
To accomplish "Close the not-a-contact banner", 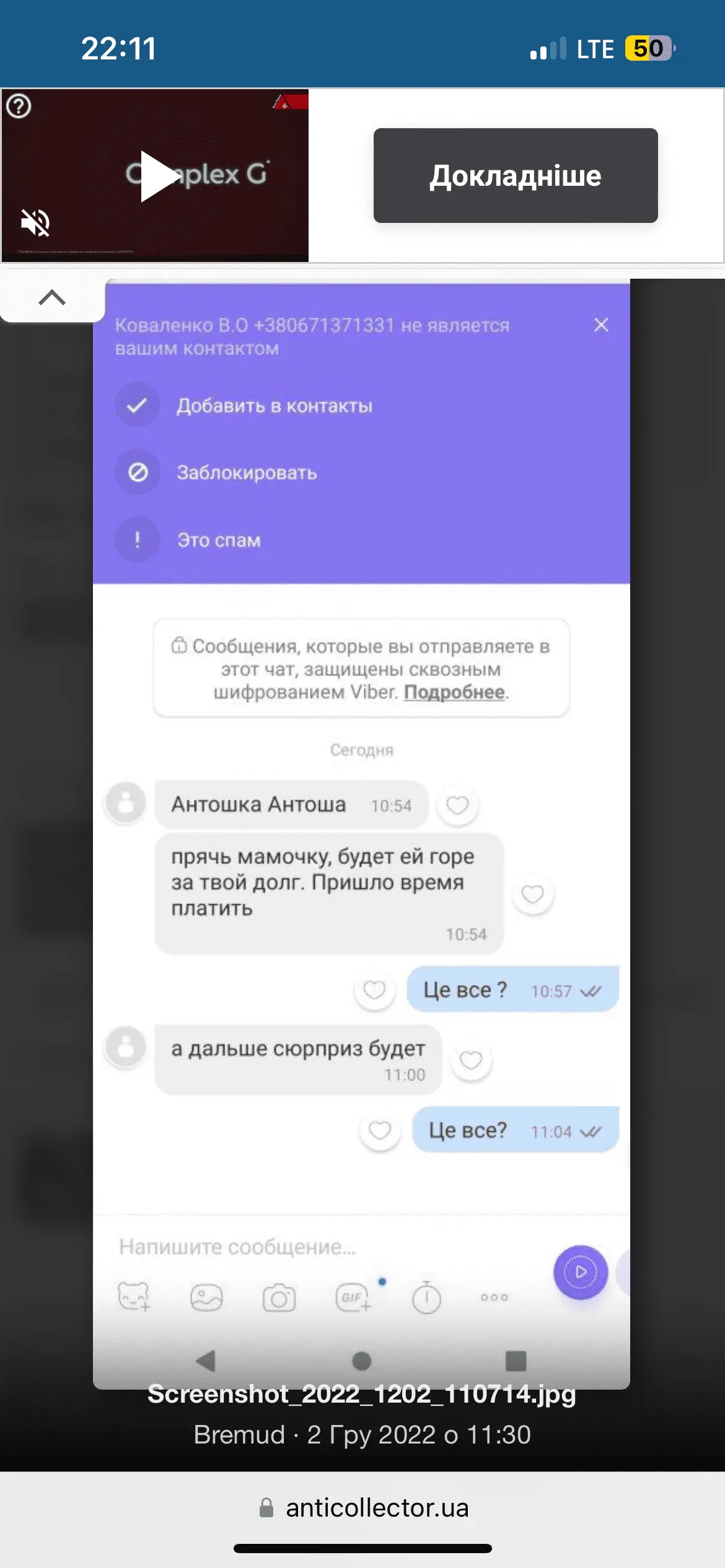I will 601,324.
